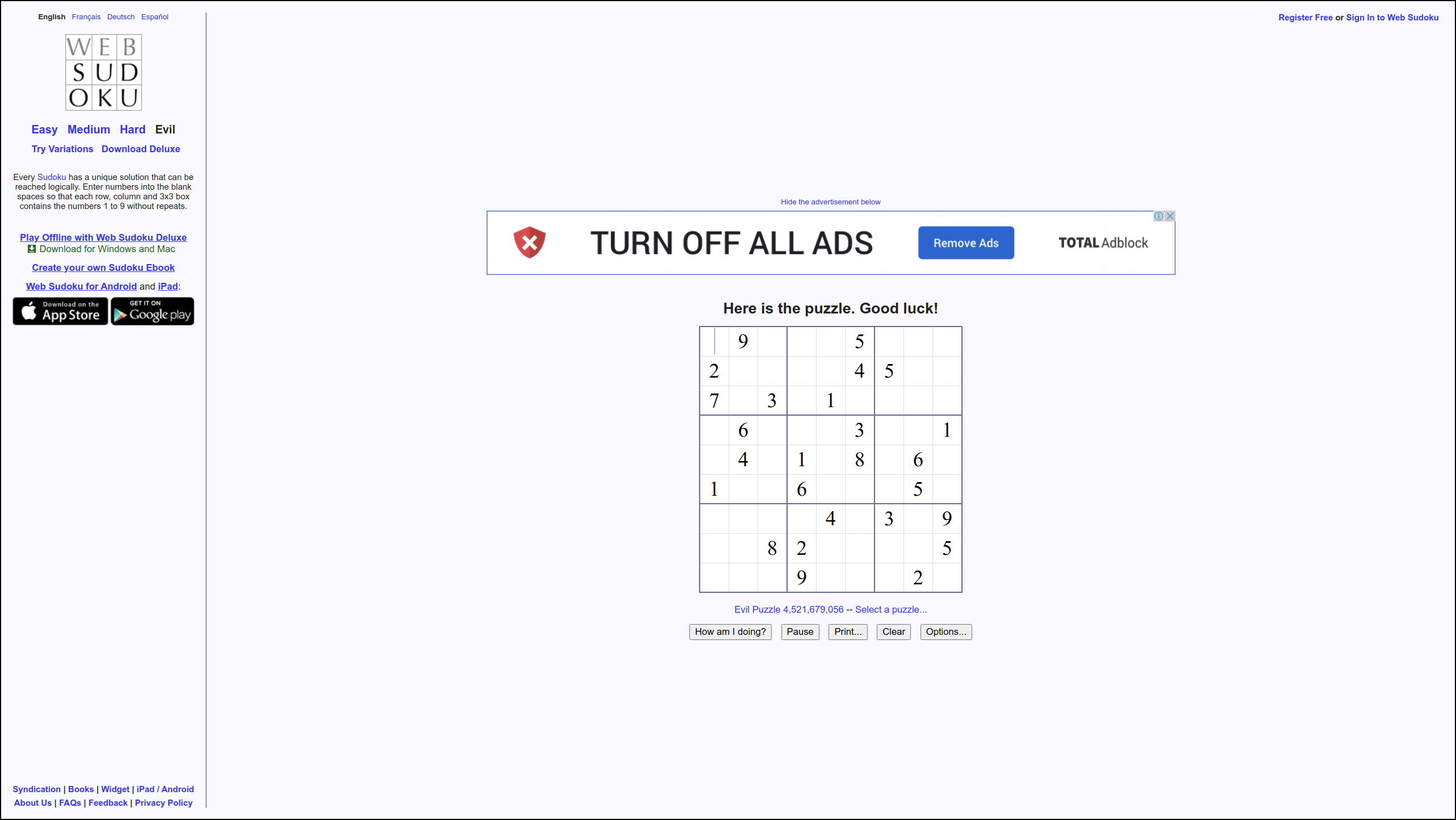Click the How am I doing? button
Image resolution: width=1456 pixels, height=820 pixels.
730,632
